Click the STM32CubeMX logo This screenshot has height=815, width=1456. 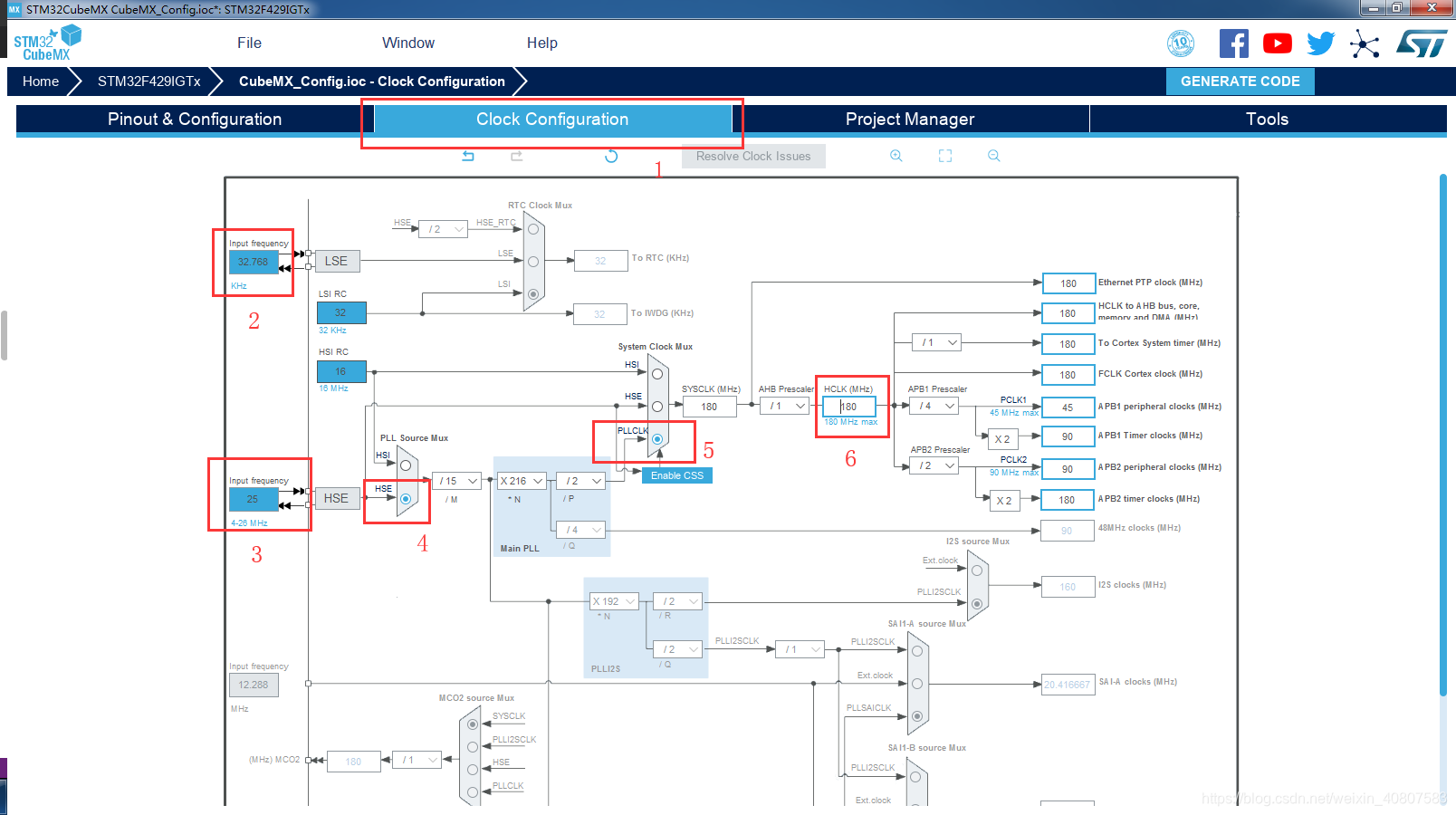click(x=47, y=43)
